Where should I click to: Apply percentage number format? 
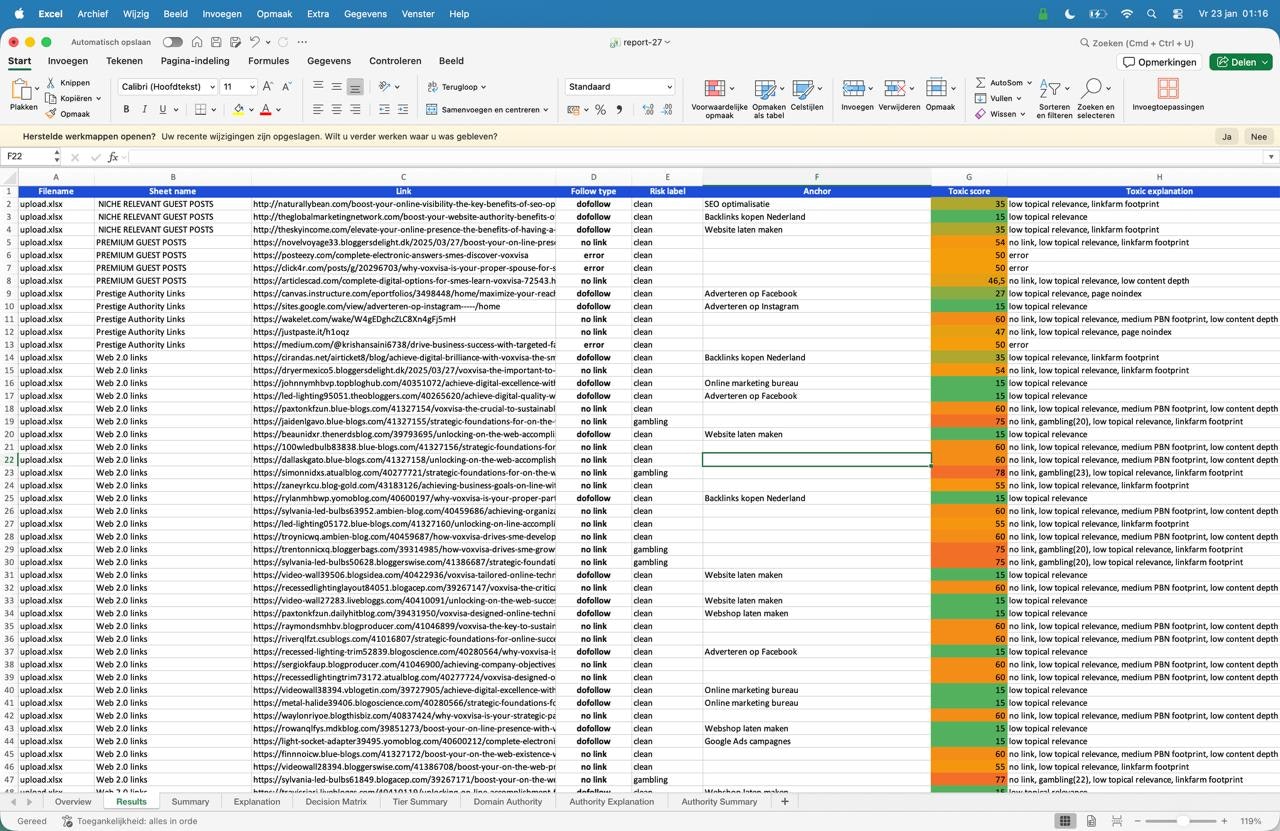(600, 108)
